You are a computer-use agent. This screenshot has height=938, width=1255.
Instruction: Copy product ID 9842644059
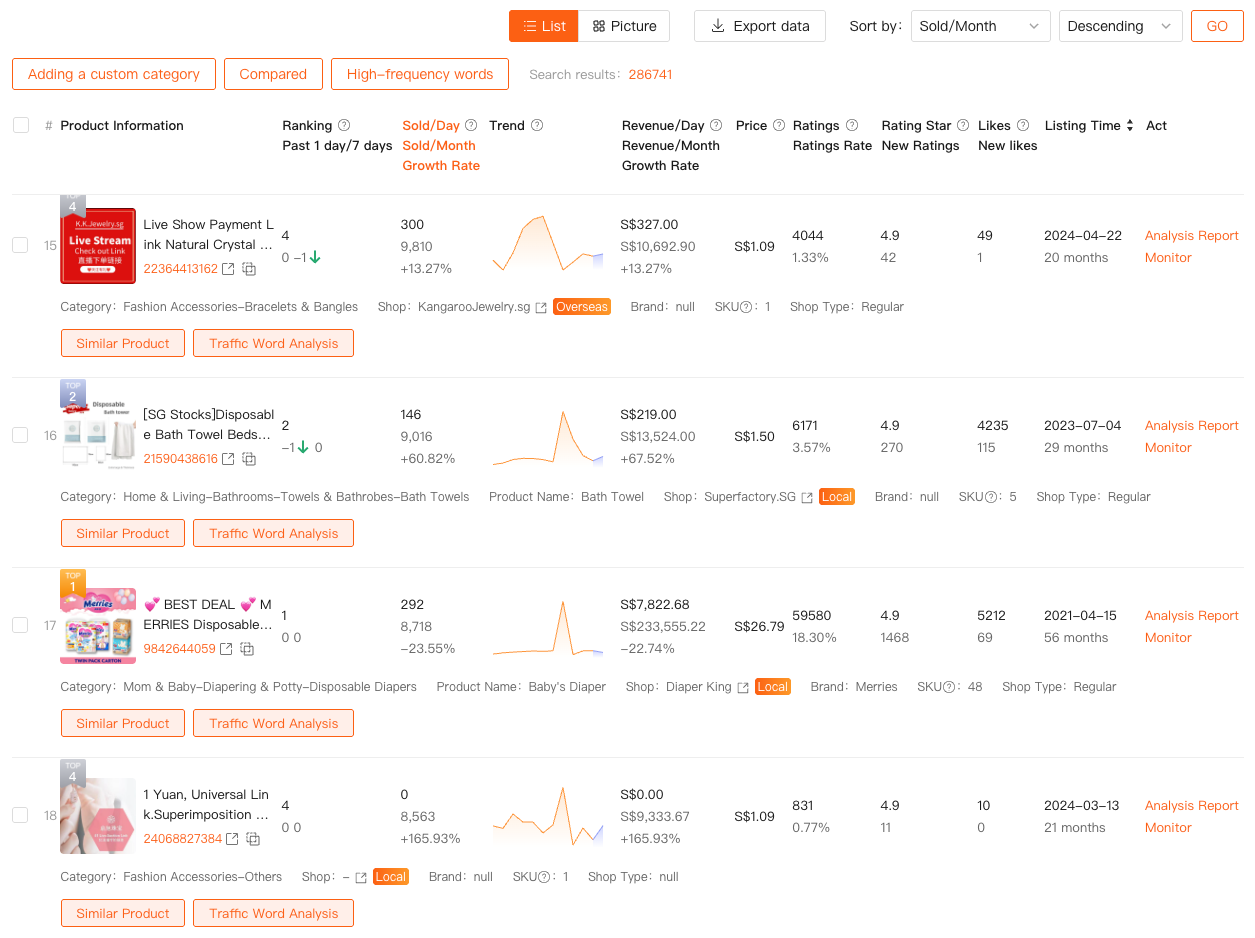click(247, 649)
